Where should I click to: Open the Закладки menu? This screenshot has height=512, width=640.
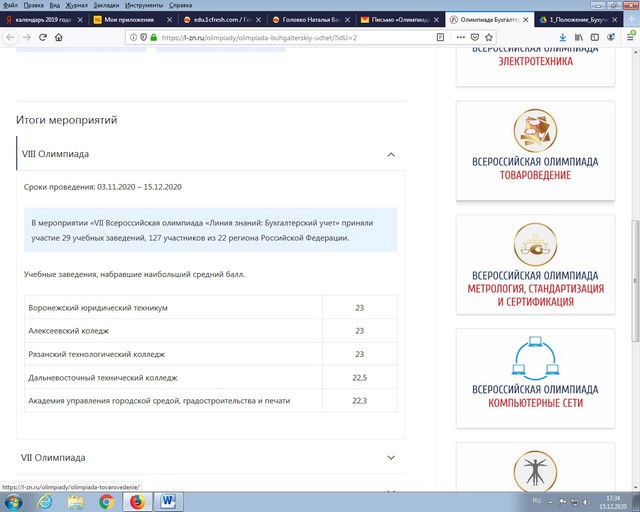tap(106, 5)
